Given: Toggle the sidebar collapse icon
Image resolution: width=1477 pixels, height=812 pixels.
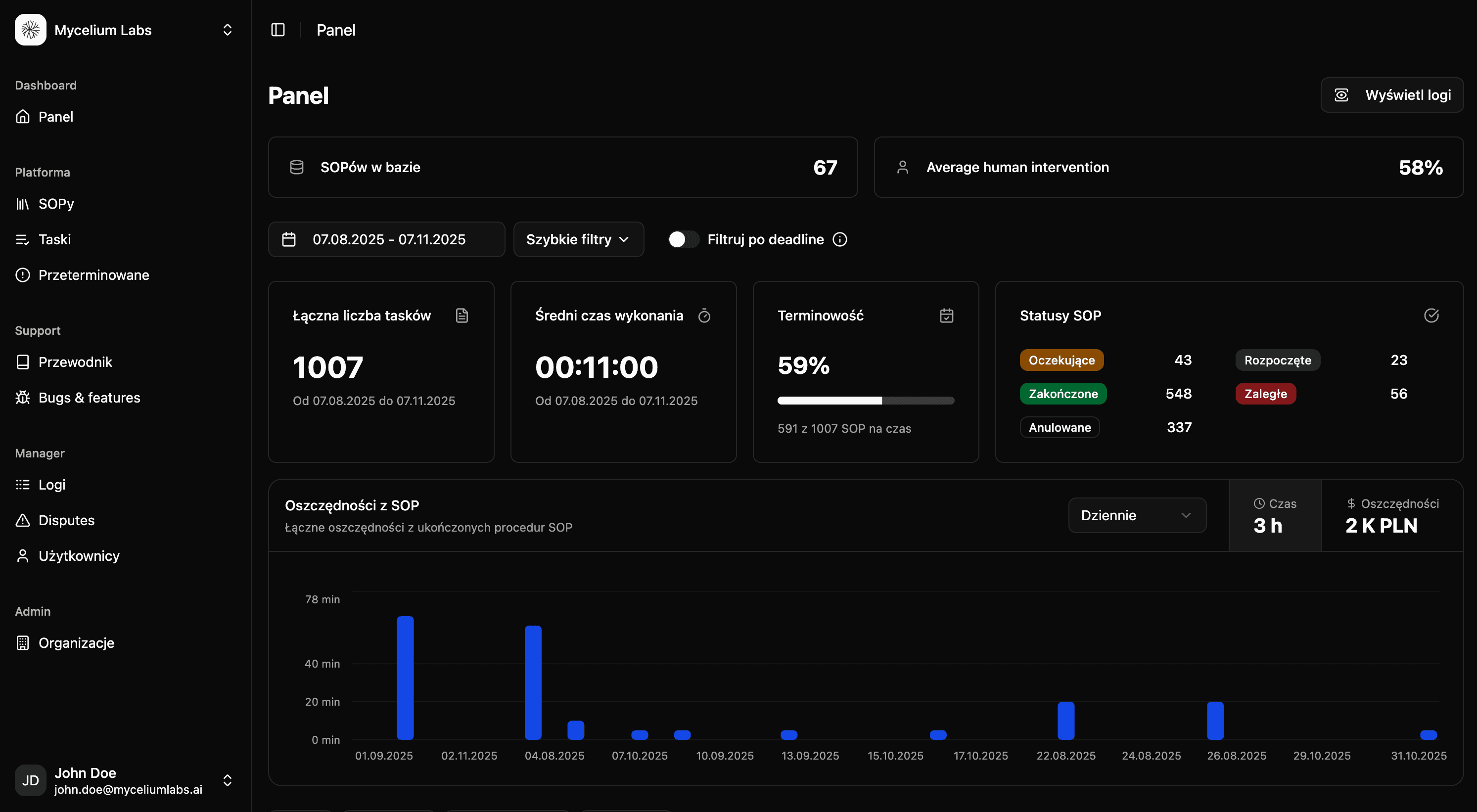Looking at the screenshot, I should pyautogui.click(x=277, y=30).
